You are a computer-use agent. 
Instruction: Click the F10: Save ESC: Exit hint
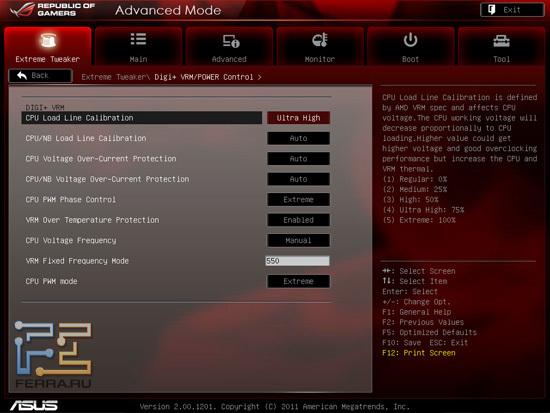click(x=425, y=342)
